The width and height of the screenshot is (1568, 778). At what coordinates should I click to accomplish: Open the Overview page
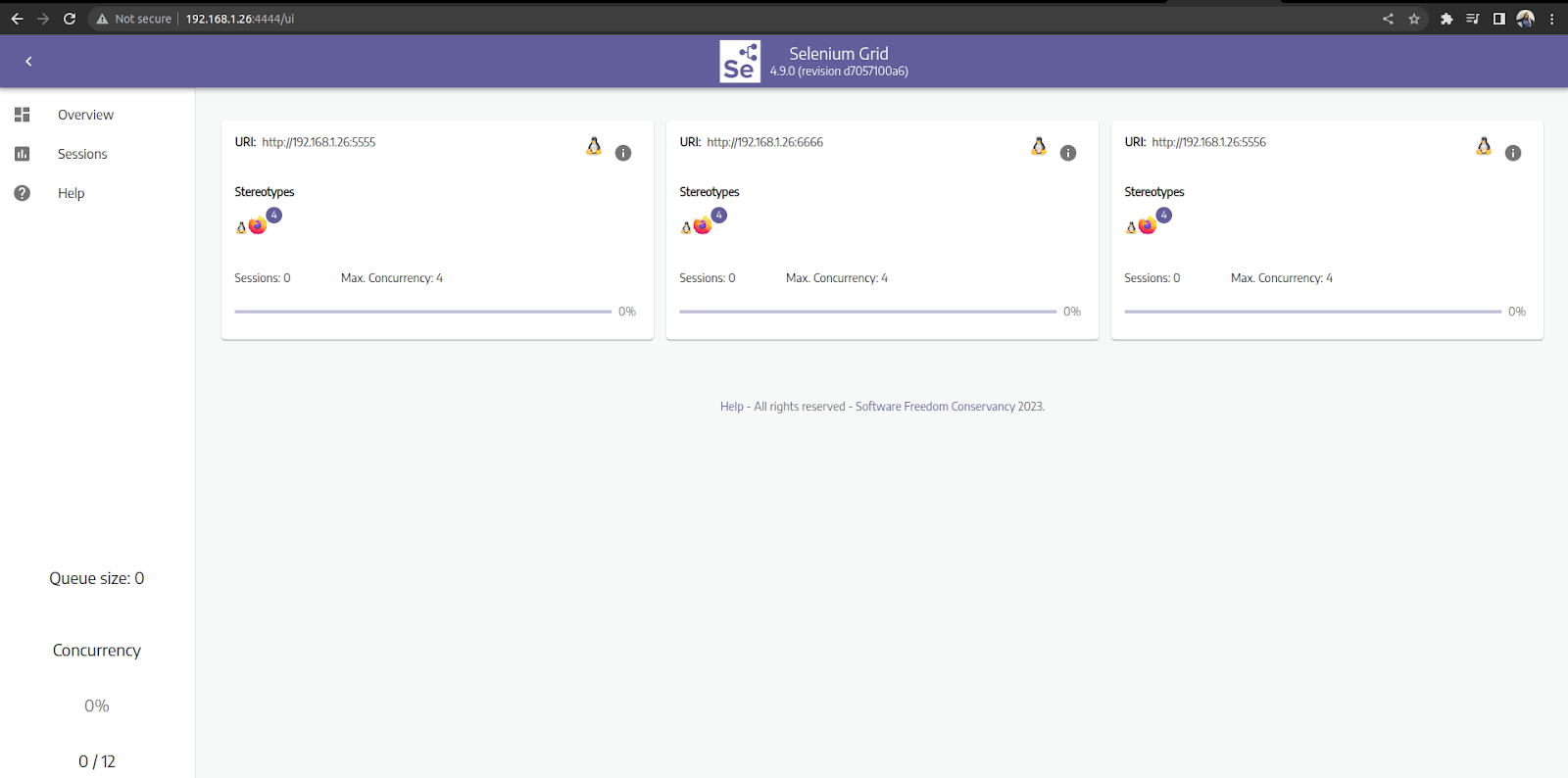pos(85,115)
